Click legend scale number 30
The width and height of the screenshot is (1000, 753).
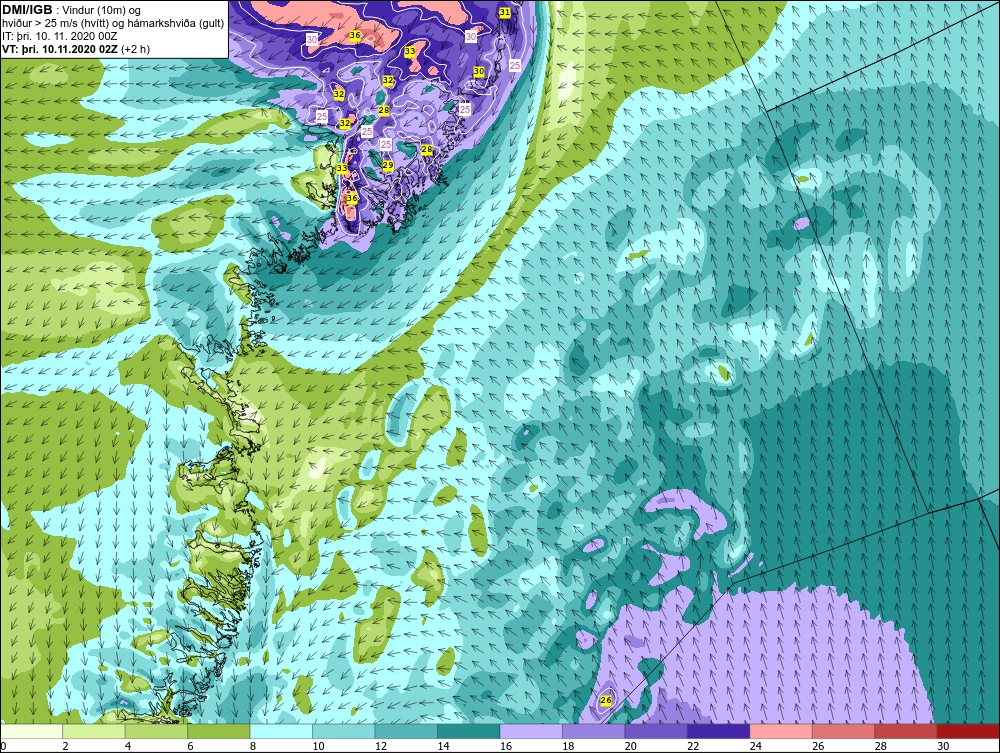point(943,746)
